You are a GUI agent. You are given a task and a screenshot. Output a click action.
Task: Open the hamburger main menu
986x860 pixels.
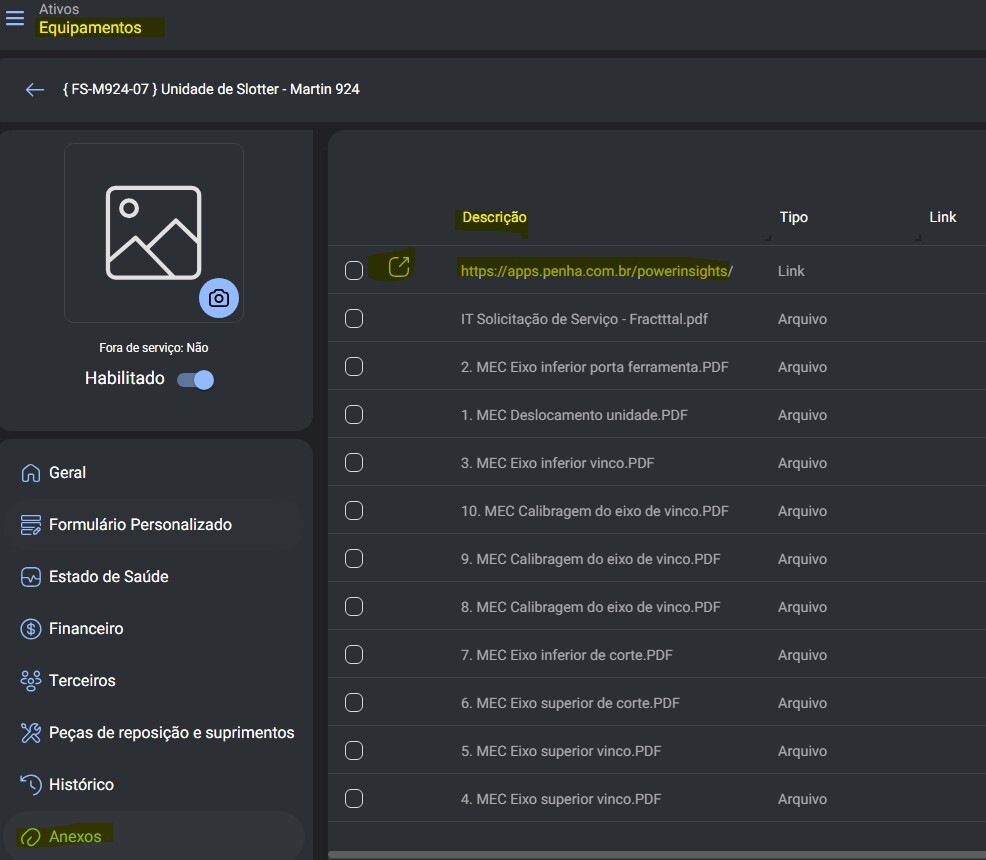14,18
